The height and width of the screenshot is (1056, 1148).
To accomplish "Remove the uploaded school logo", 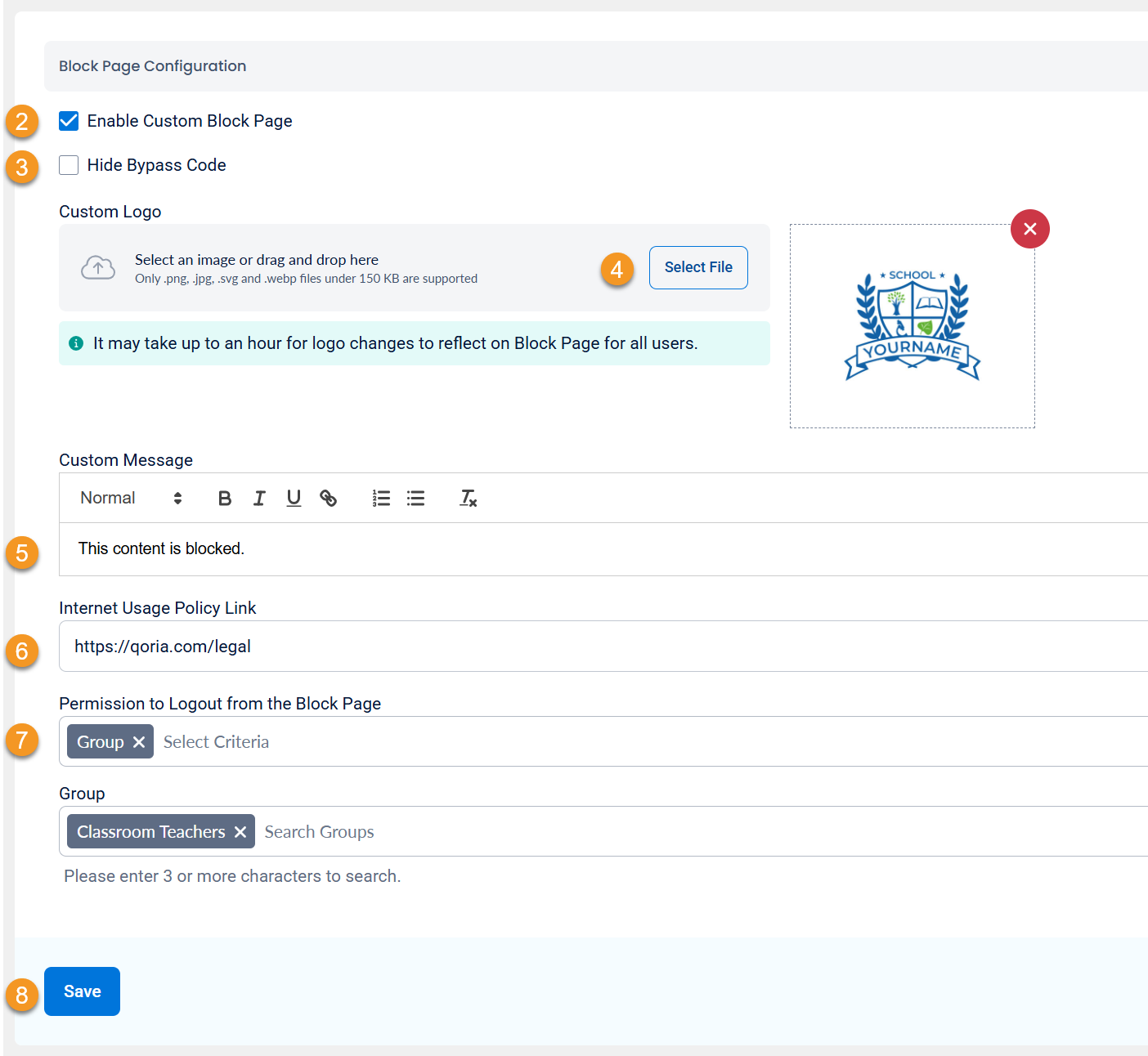I will click(1029, 229).
